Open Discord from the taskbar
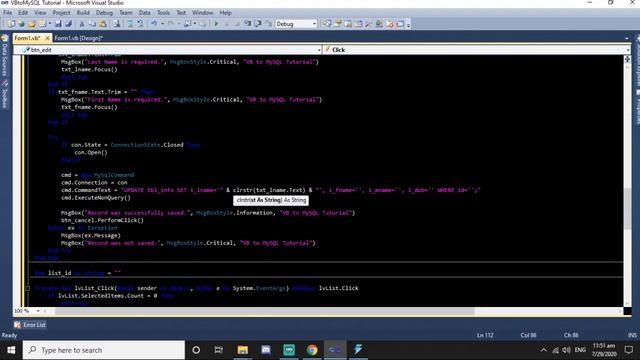 [266, 350]
